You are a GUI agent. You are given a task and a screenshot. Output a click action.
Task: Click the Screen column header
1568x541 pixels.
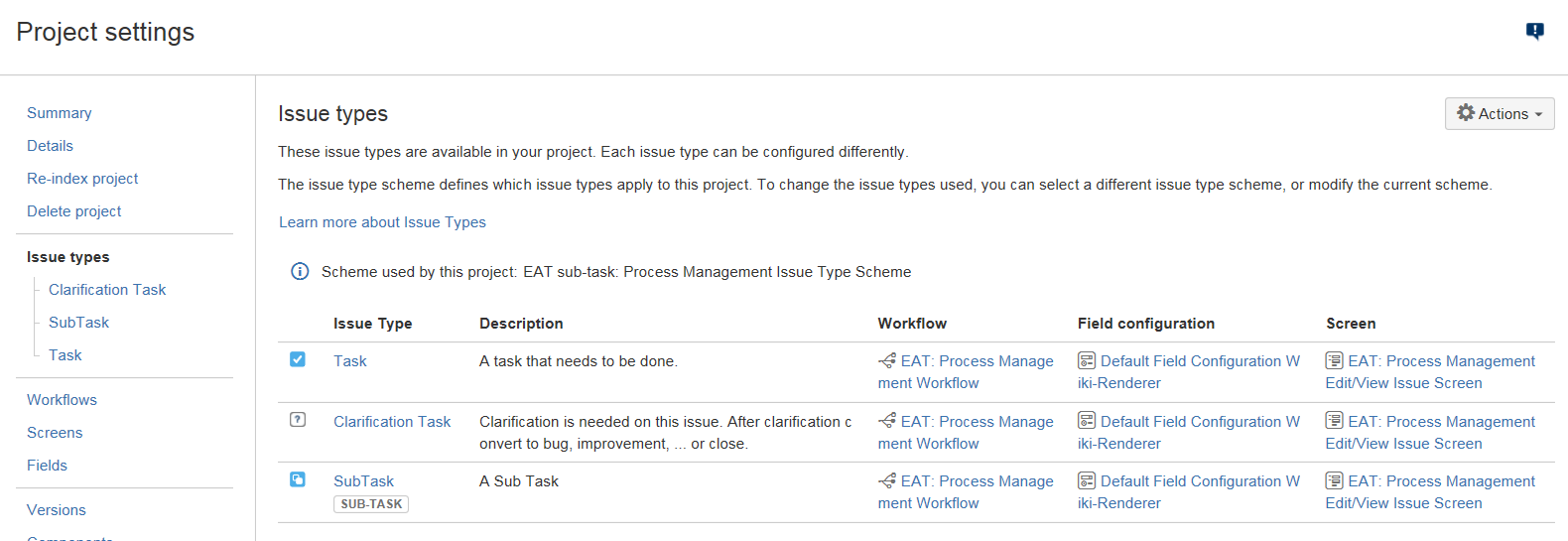pyautogui.click(x=1351, y=324)
